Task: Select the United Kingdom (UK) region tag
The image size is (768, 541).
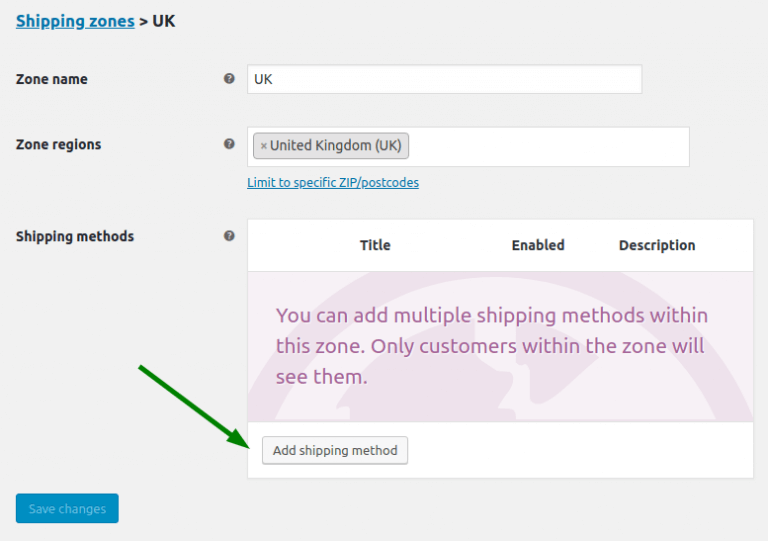Action: click(x=336, y=146)
